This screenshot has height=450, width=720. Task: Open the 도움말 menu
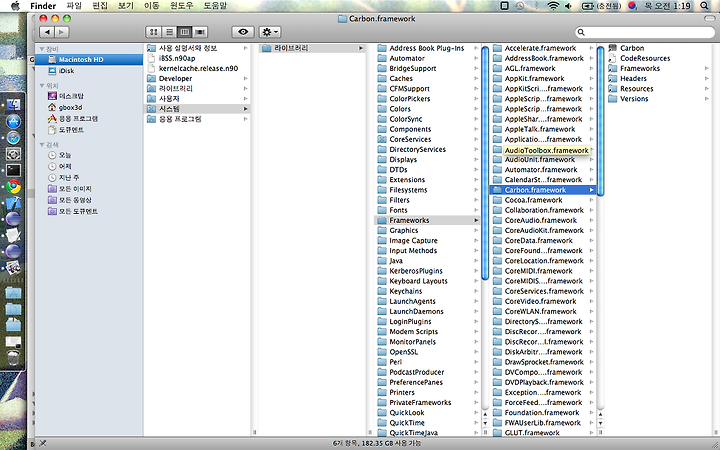215,6
